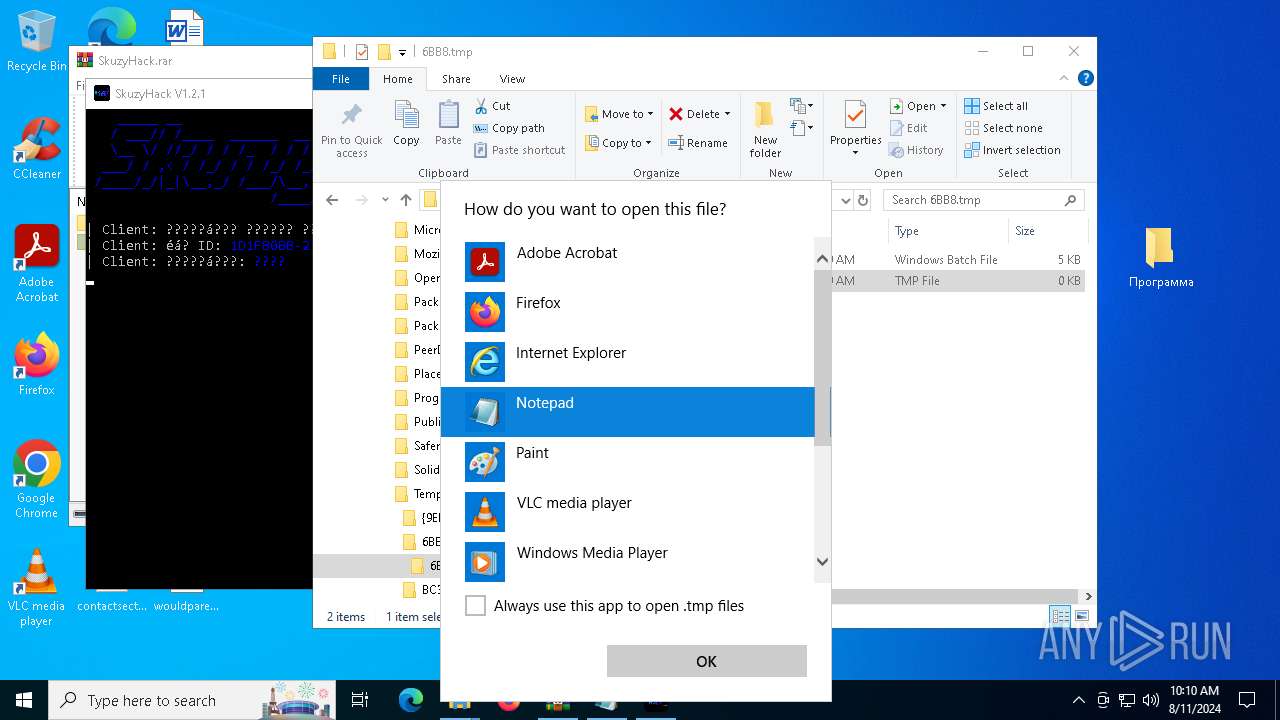The height and width of the screenshot is (720, 1280).
Task: Switch to the Home ribbon tab
Action: click(x=397, y=79)
